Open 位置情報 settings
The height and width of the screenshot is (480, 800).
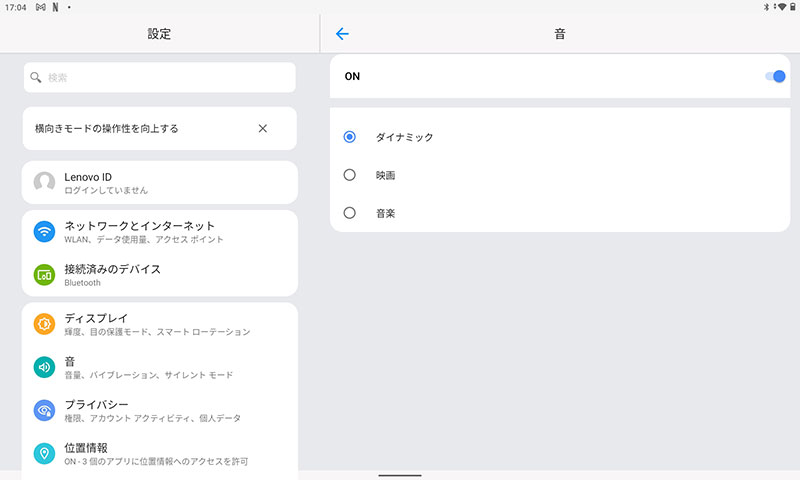[x=160, y=453]
